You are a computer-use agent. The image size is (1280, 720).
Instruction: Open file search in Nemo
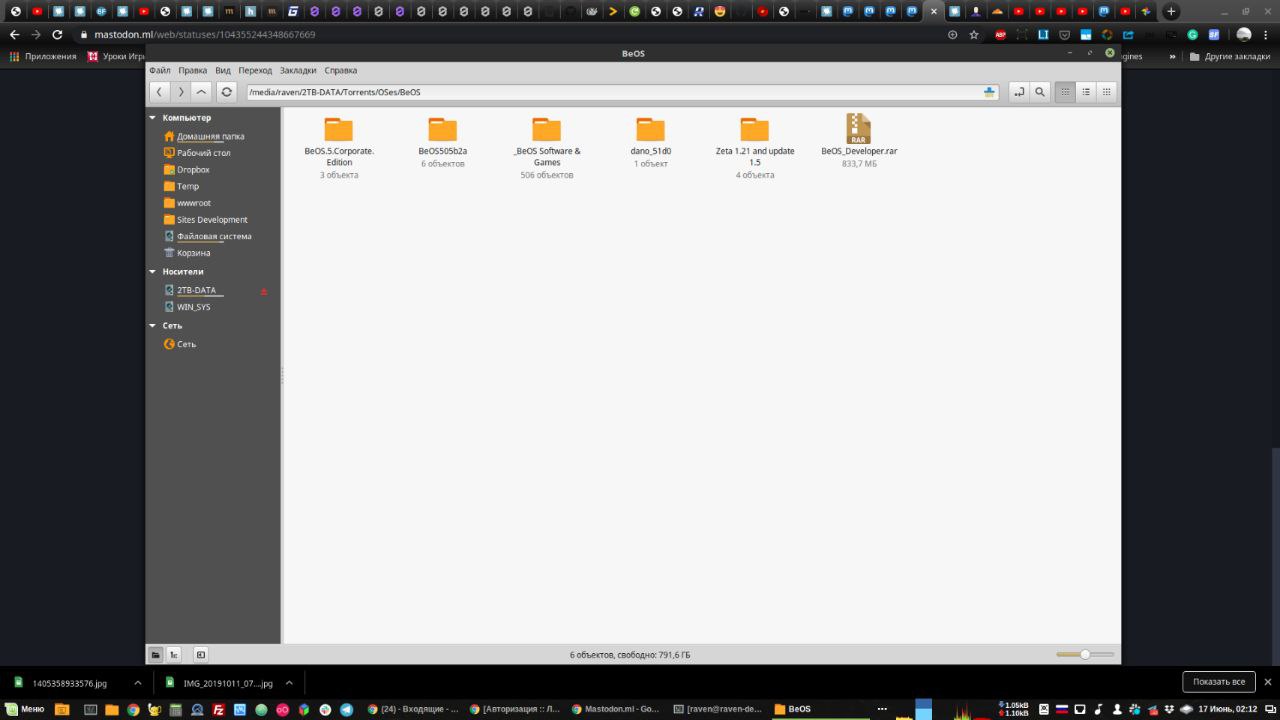tap(1040, 92)
